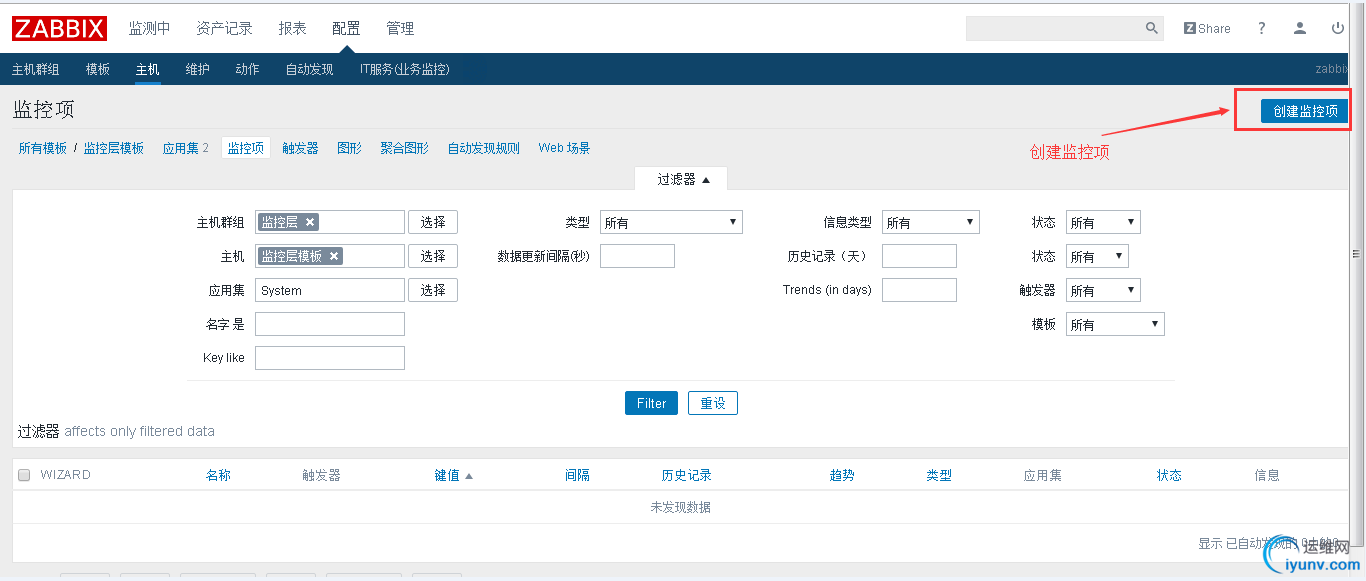Remove the 监控层 host group tag
1366x581 pixels.
point(310,222)
